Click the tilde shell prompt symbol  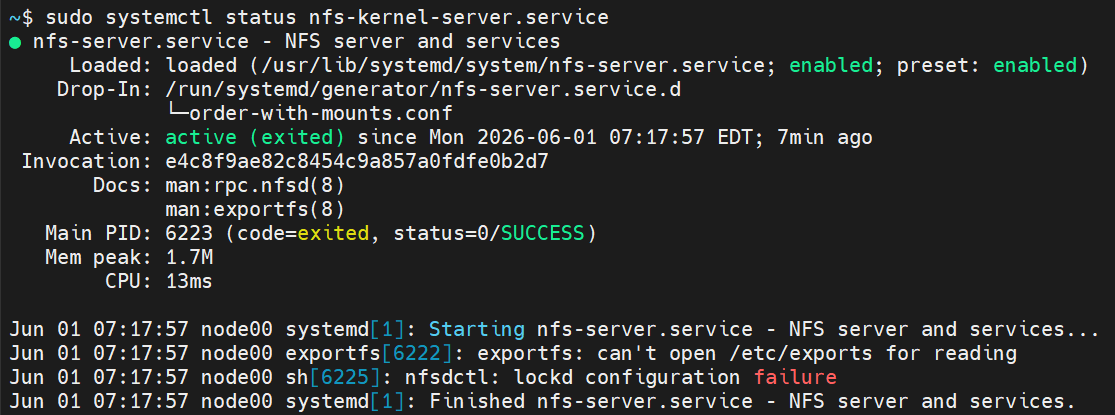14,16
